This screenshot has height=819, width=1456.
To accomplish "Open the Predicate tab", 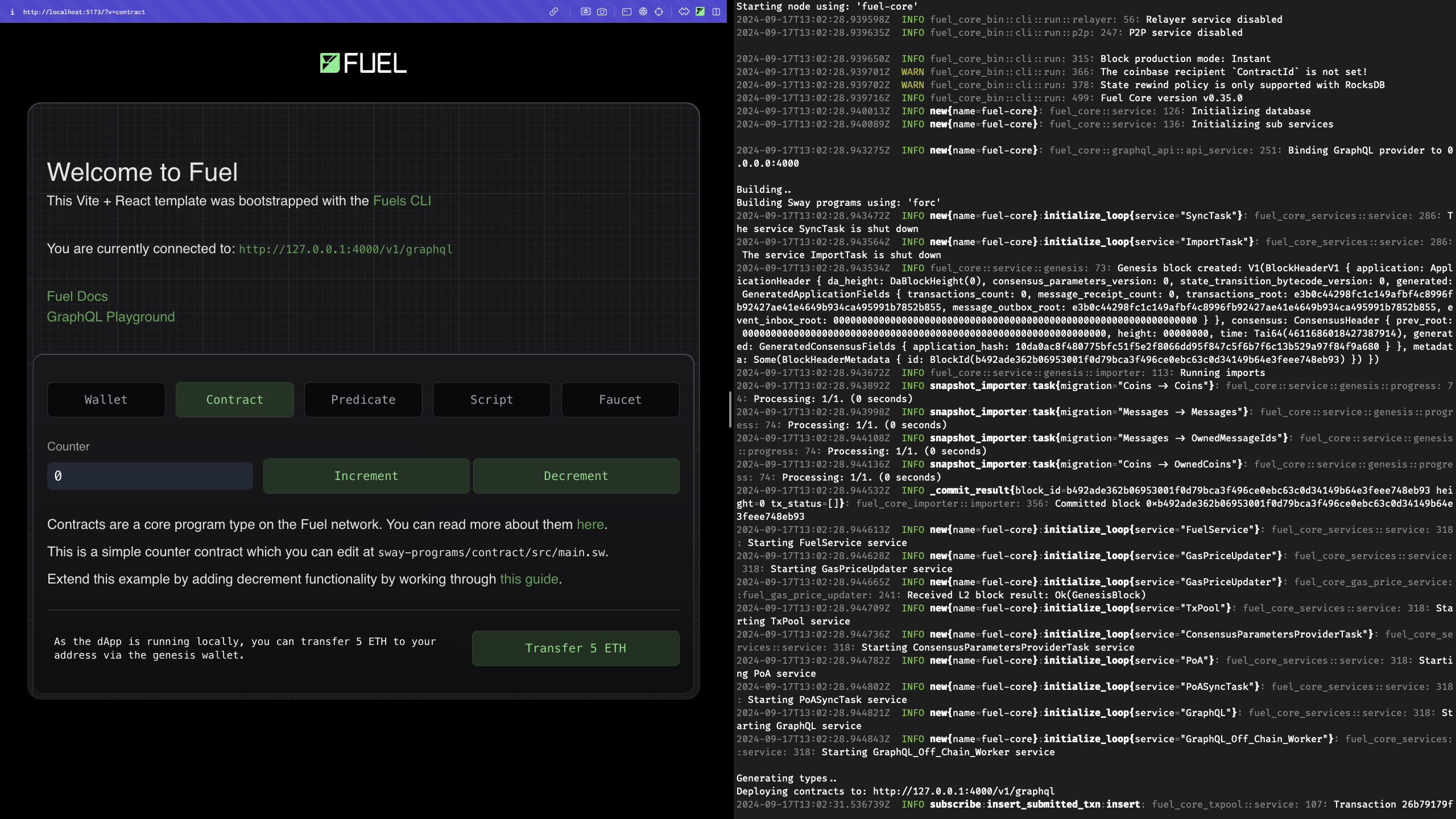I will click(363, 400).
